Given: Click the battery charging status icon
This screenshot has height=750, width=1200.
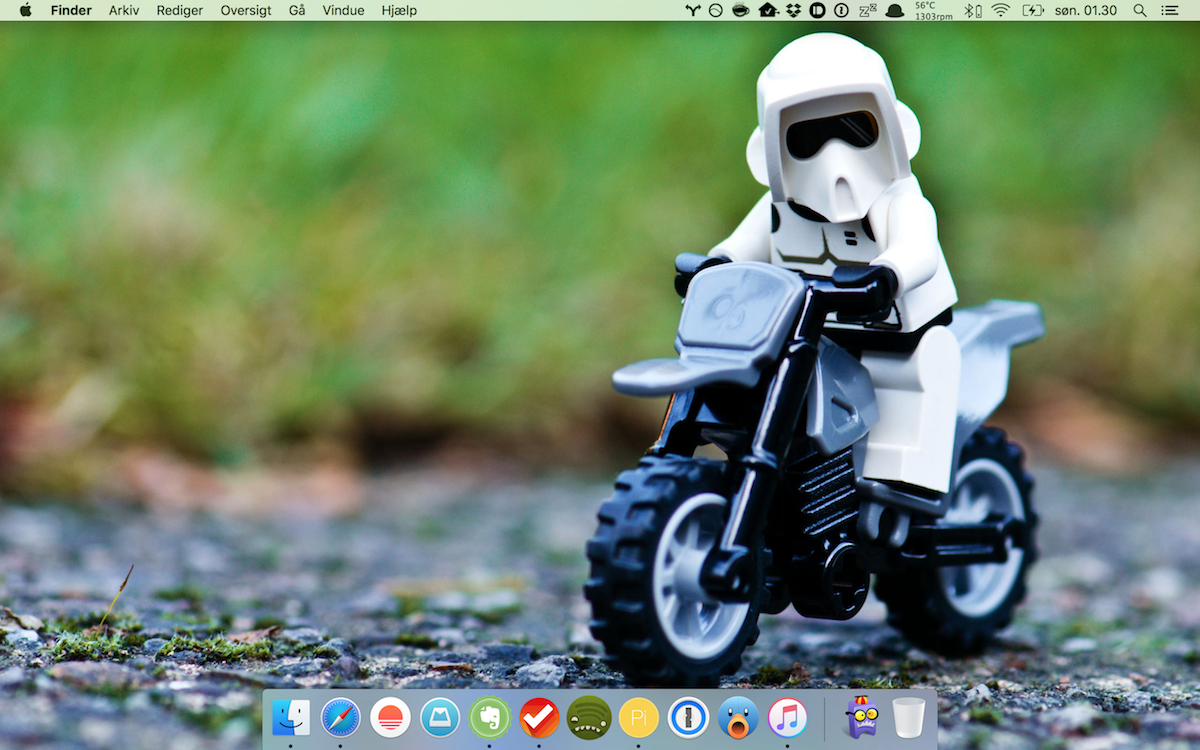Looking at the screenshot, I should [x=1033, y=10].
